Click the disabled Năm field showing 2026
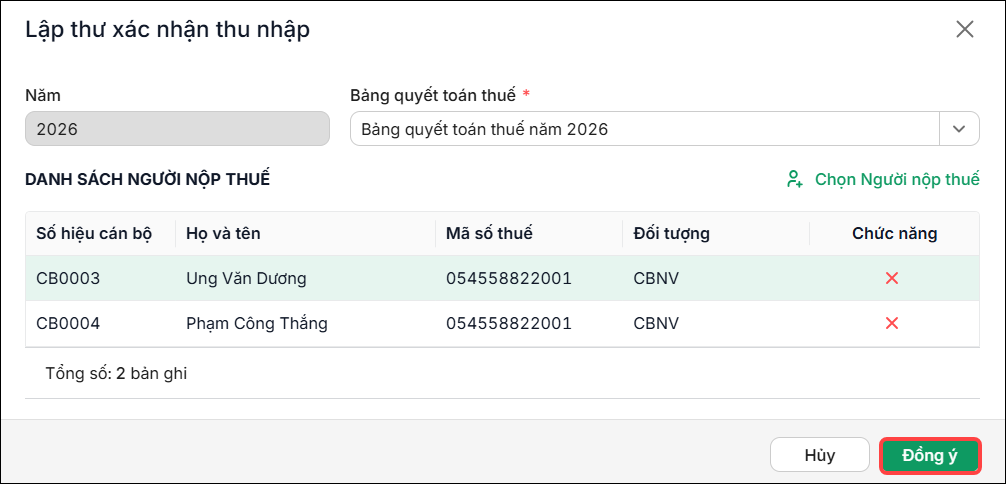 pyautogui.click(x=177, y=129)
